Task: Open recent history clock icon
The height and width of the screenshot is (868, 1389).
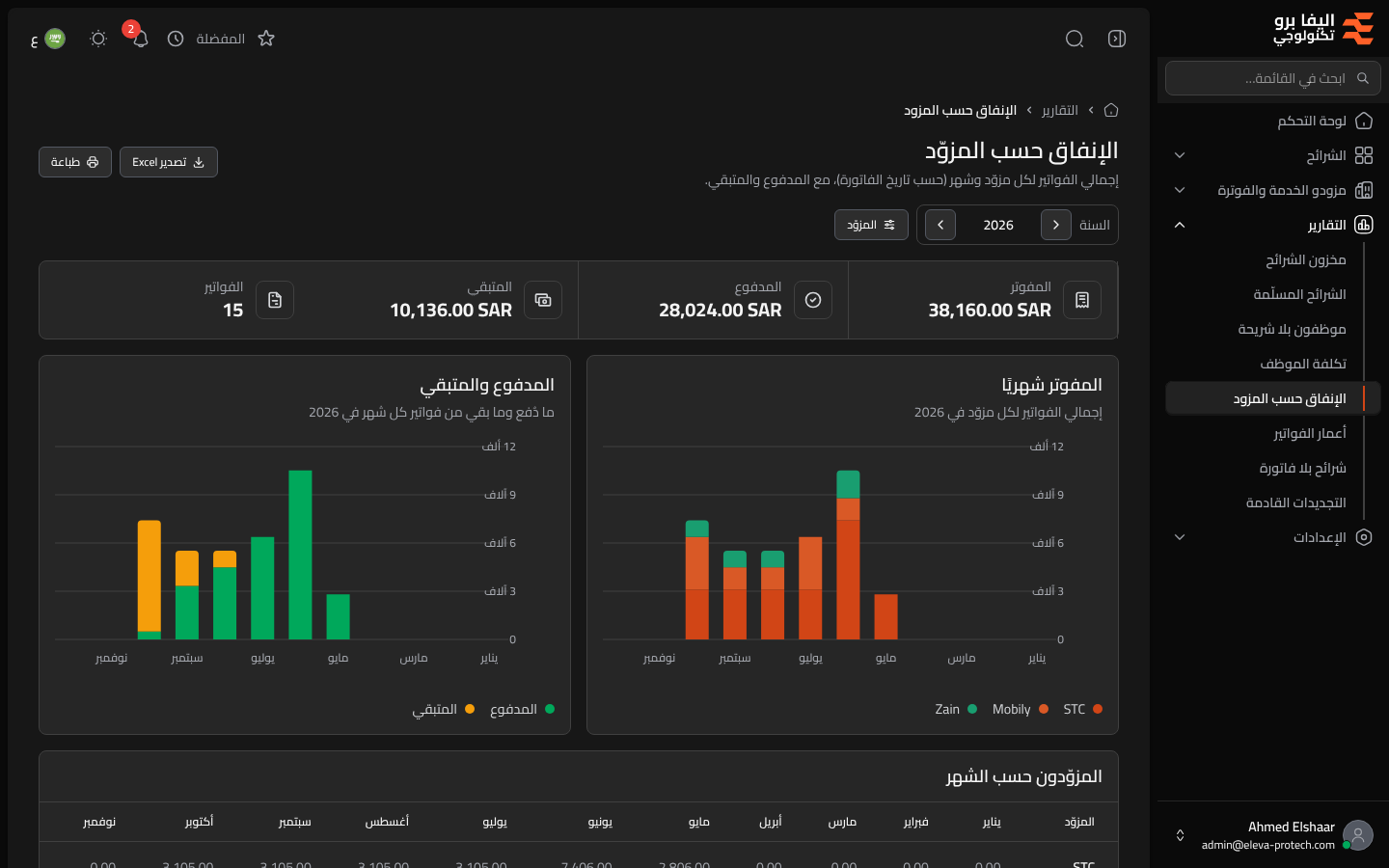Action: click(x=176, y=39)
